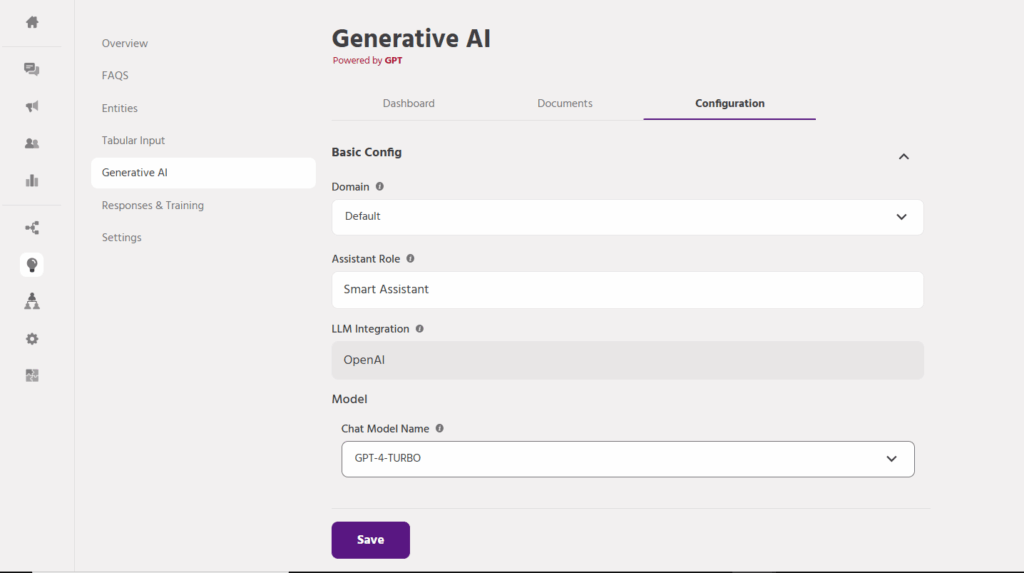Open the users icon in sidebar

point(31,144)
